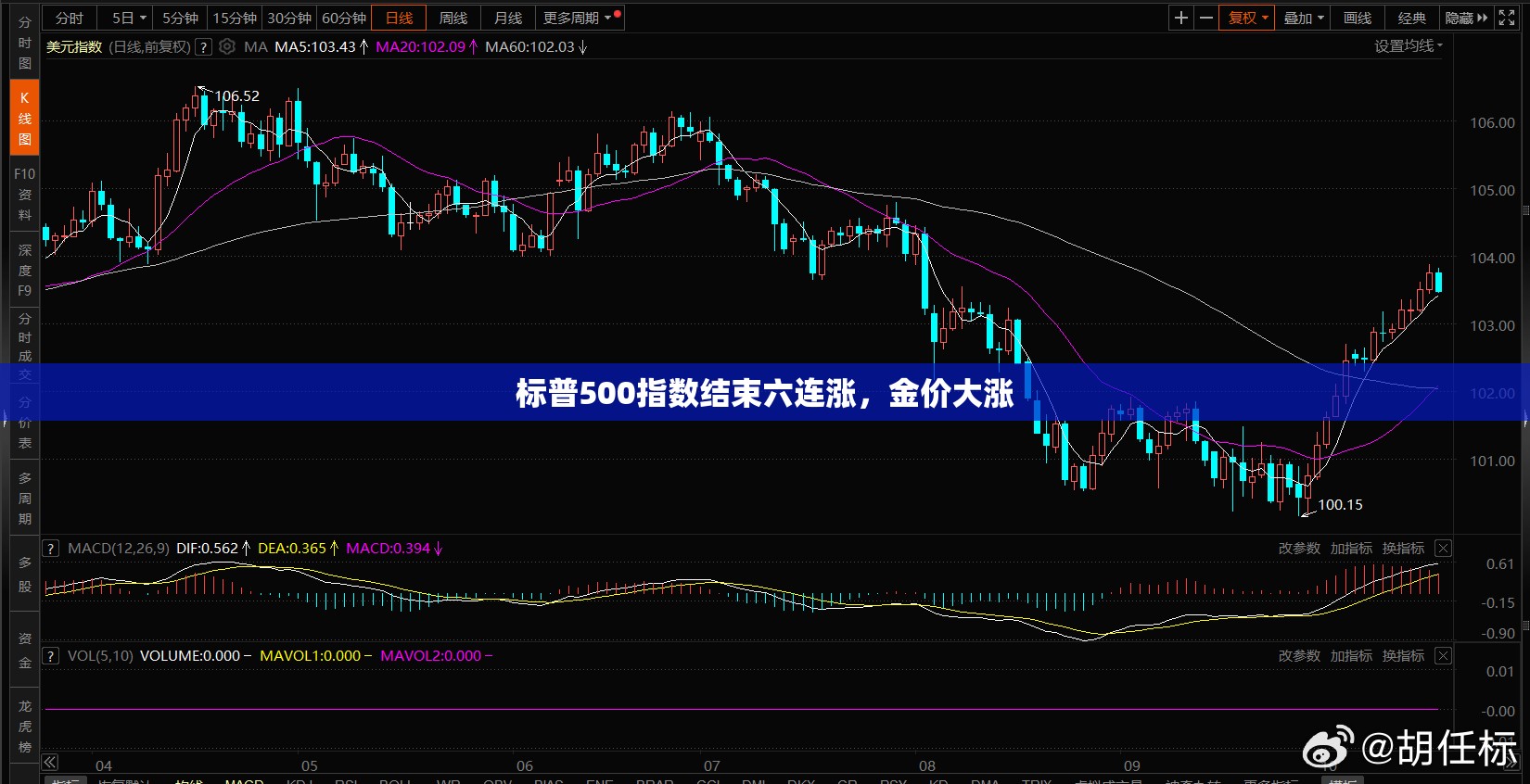1530x784 pixels.
Task: Click 加指标 in the VOL panel
Action: tap(1351, 656)
